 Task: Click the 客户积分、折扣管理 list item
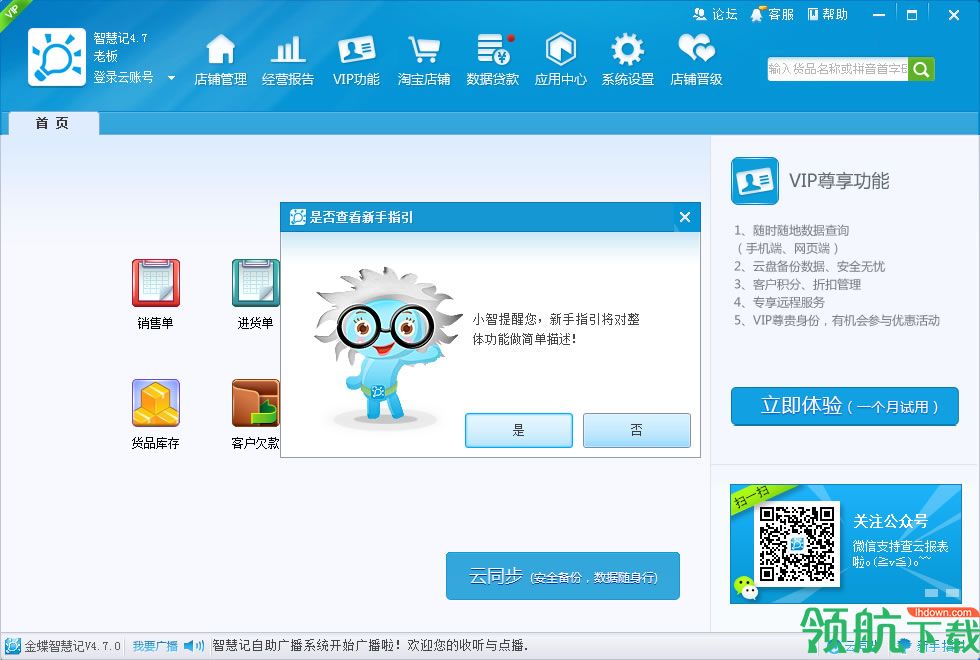tap(798, 284)
